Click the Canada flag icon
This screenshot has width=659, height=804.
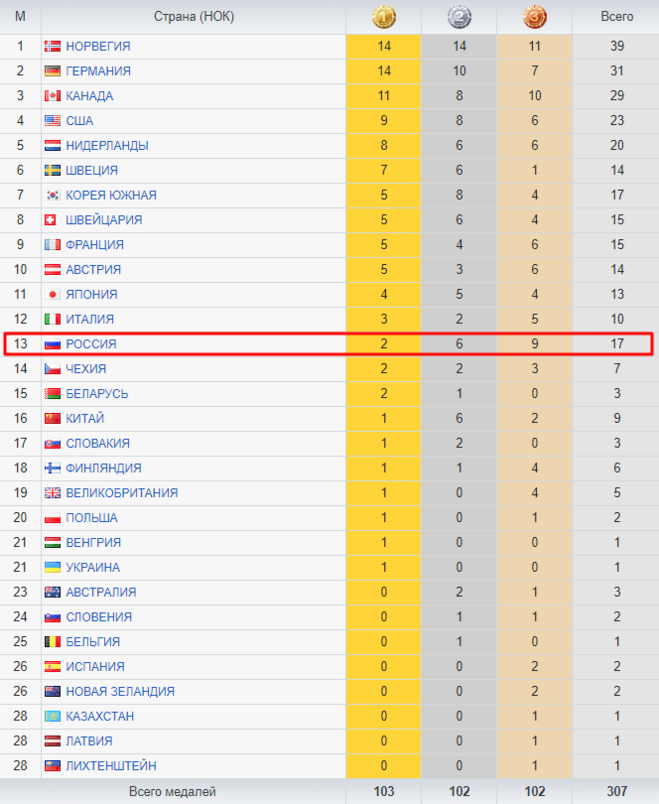coord(53,96)
